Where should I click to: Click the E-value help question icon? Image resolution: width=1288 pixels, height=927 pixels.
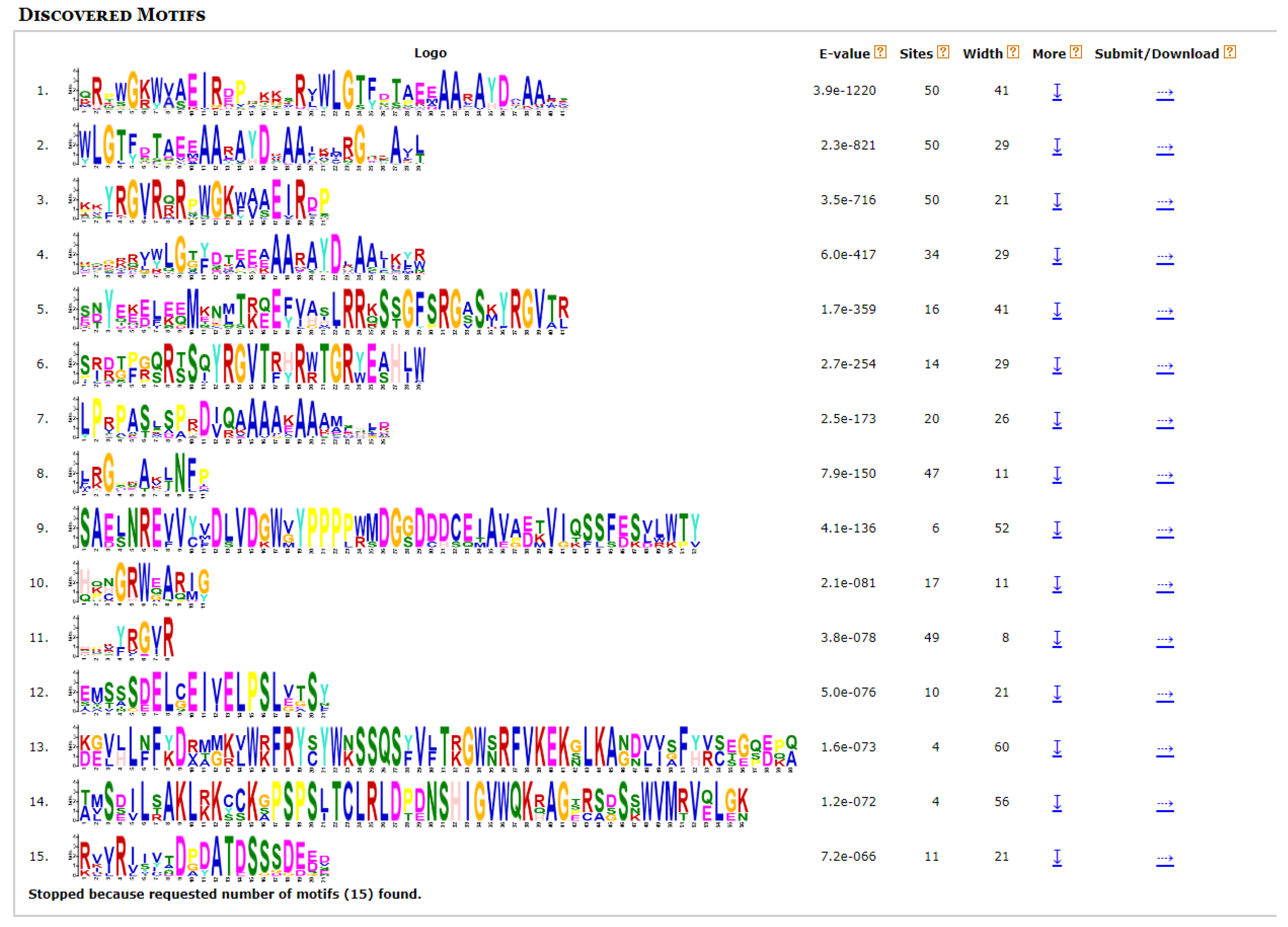tap(880, 52)
